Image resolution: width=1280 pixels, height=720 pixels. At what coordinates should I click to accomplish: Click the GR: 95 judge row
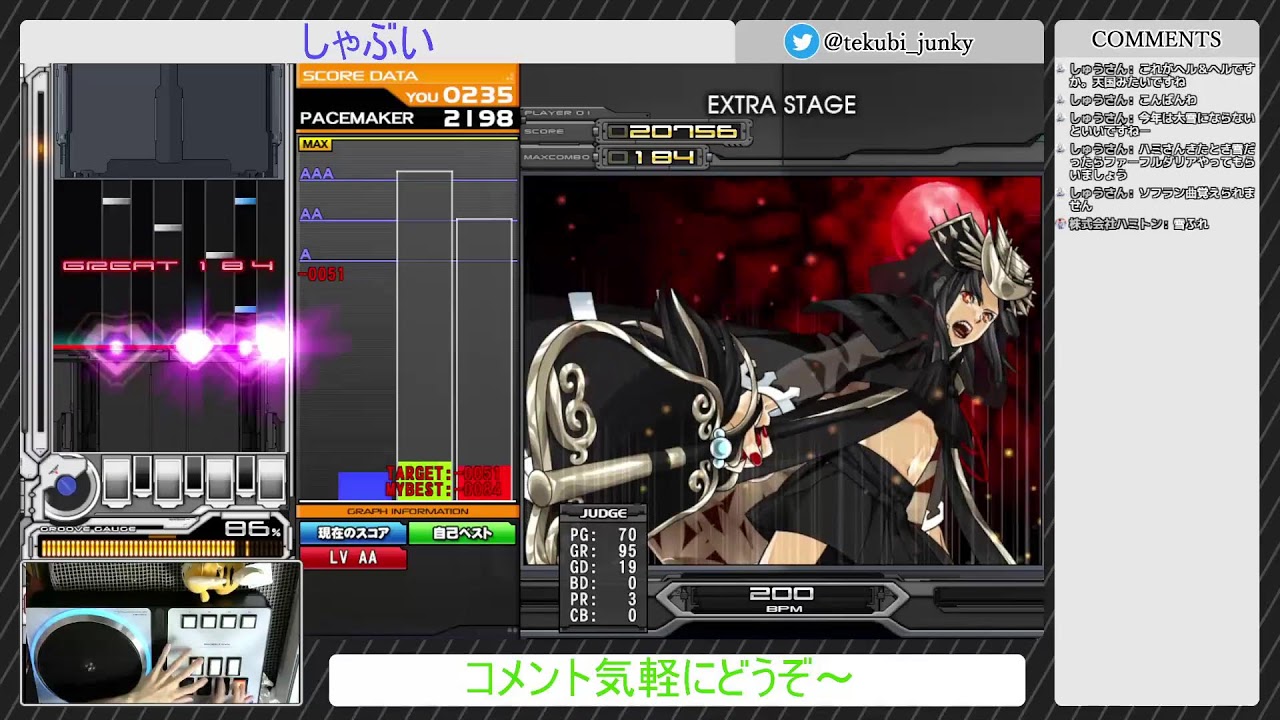point(603,551)
